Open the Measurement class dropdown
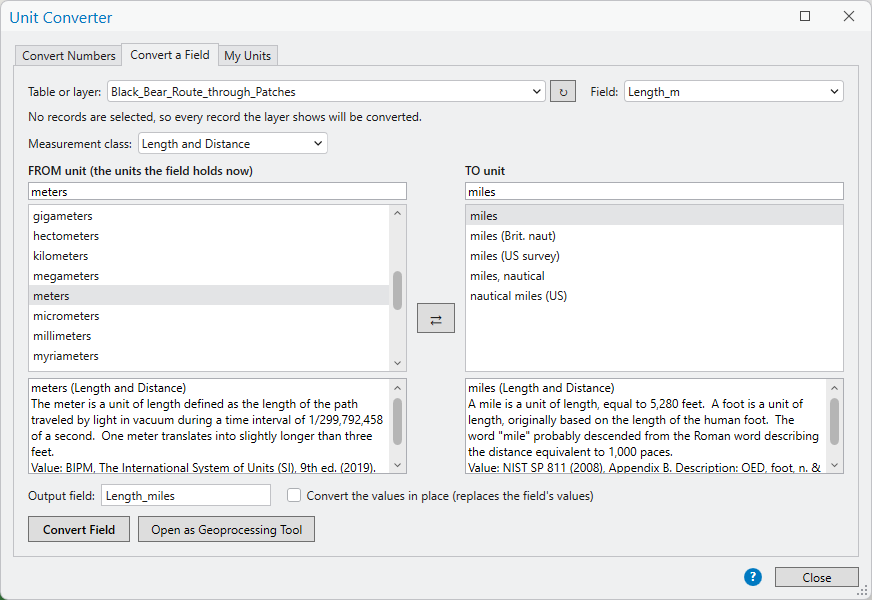This screenshot has width=872, height=600. [232, 143]
